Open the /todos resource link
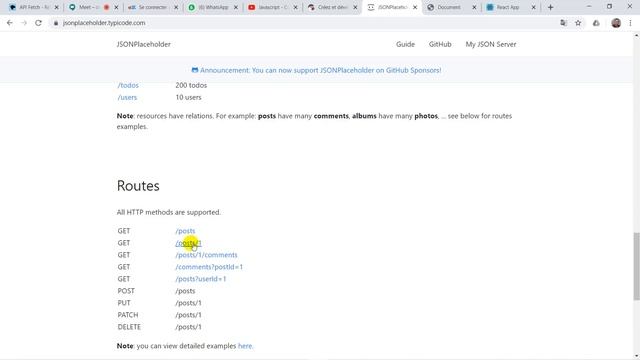The image size is (640, 360). [x=128, y=85]
